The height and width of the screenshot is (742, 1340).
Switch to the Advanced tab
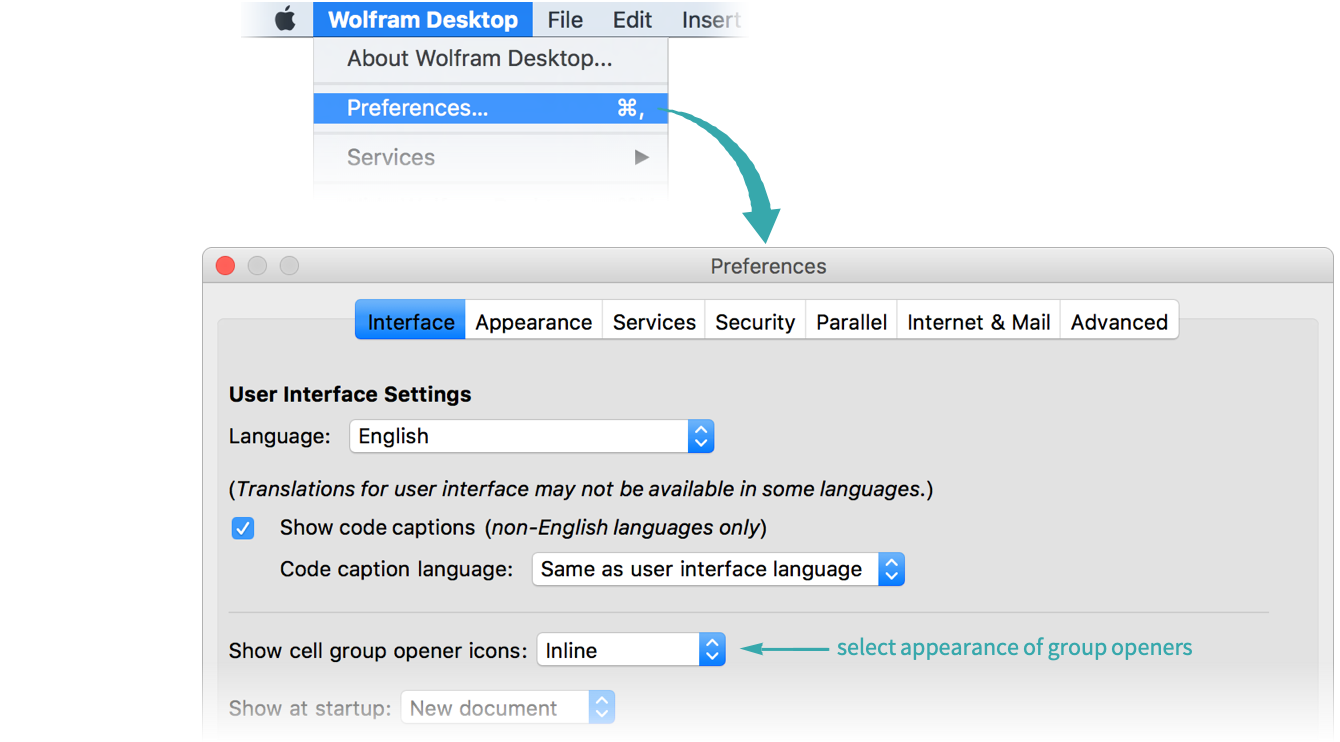pos(1119,322)
